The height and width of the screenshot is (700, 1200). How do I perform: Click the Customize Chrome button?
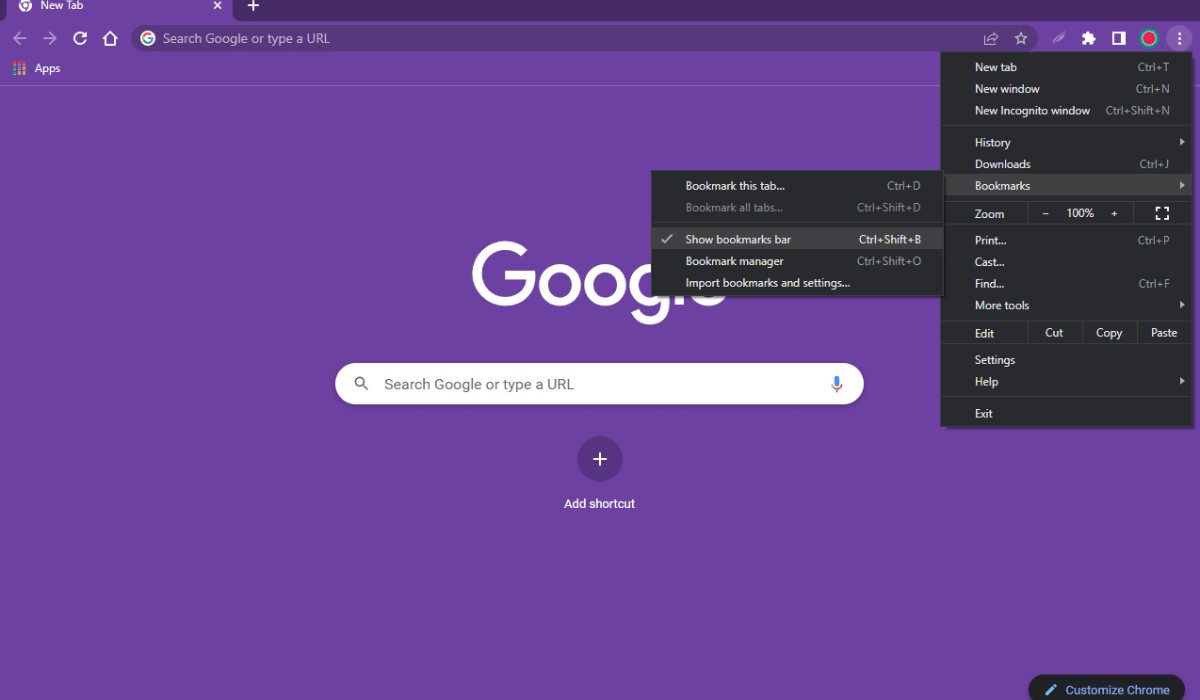coord(1107,689)
